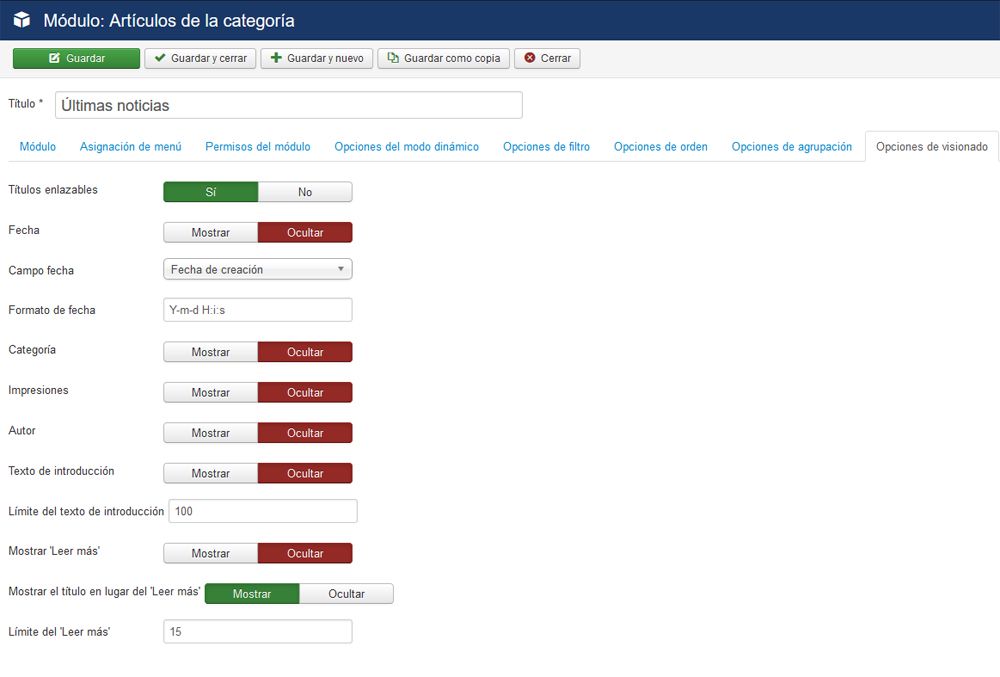This screenshot has height=677, width=1000.
Task: Select Opciones de visionado tab
Action: click(932, 147)
